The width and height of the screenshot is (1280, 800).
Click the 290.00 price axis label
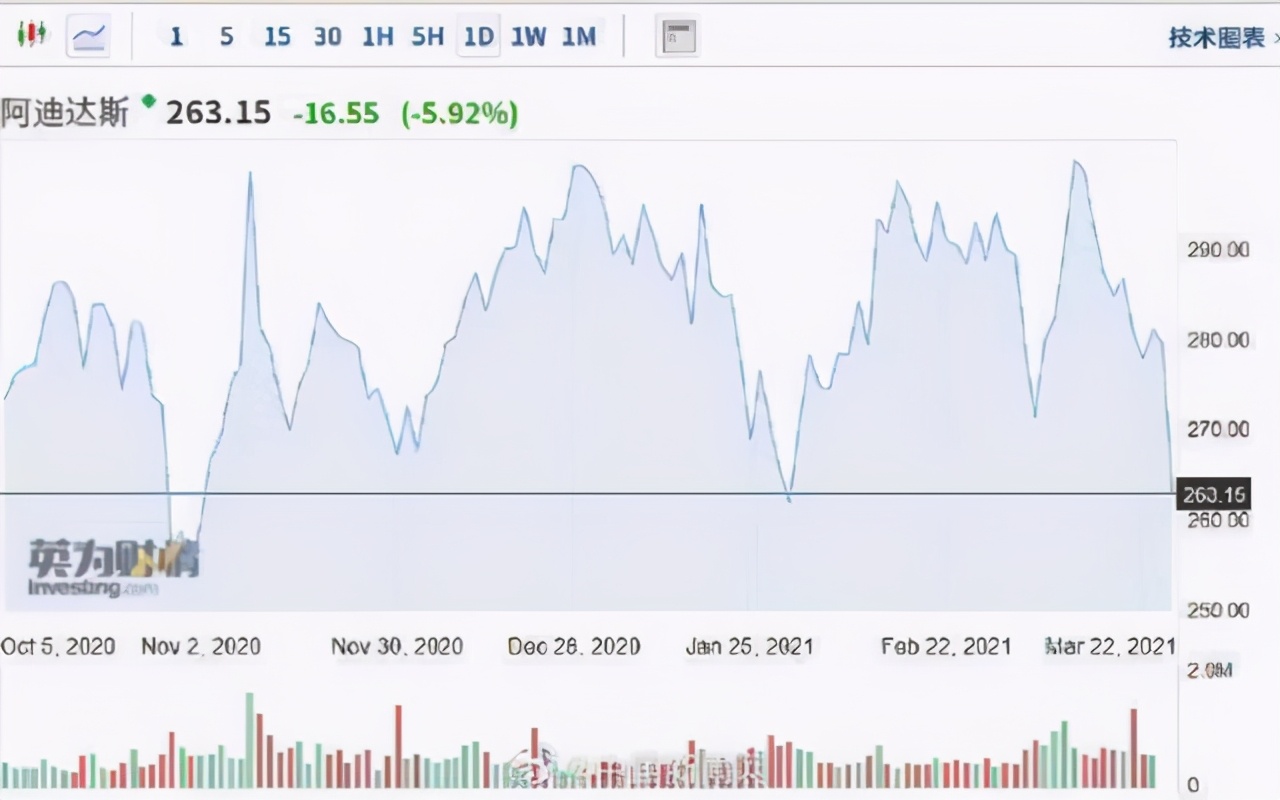coord(1217,249)
